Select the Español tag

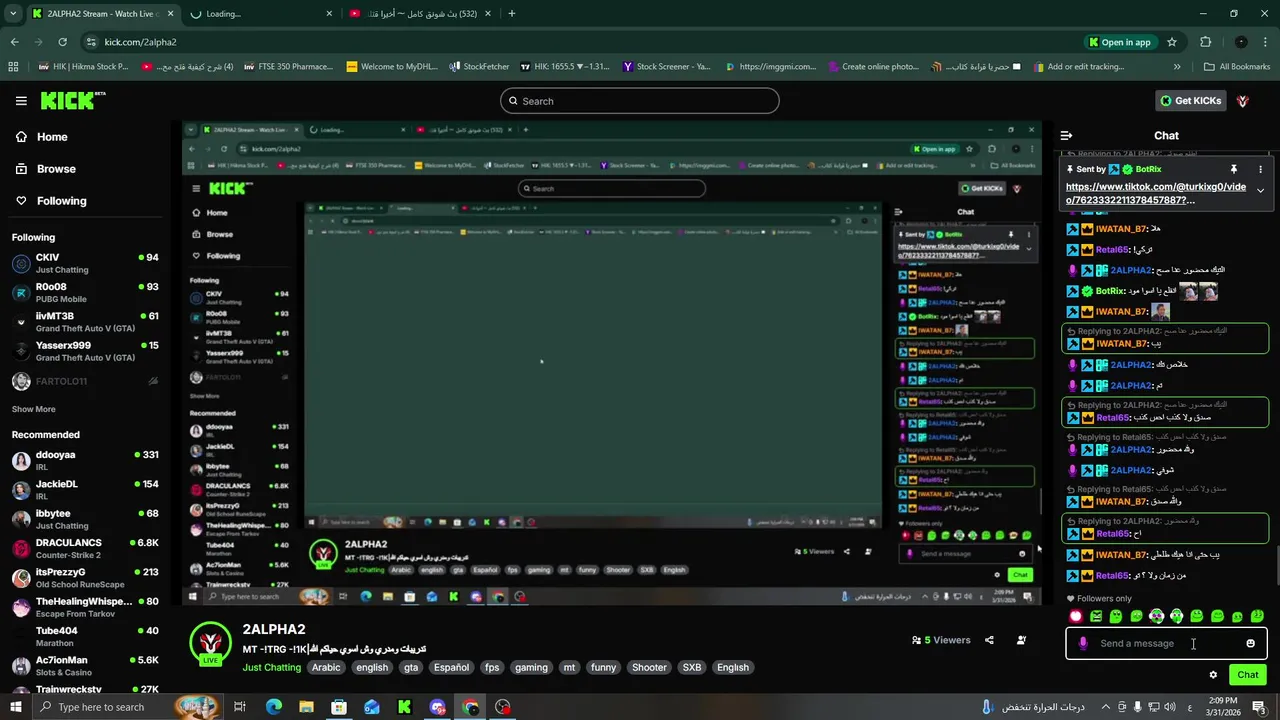[x=451, y=667]
